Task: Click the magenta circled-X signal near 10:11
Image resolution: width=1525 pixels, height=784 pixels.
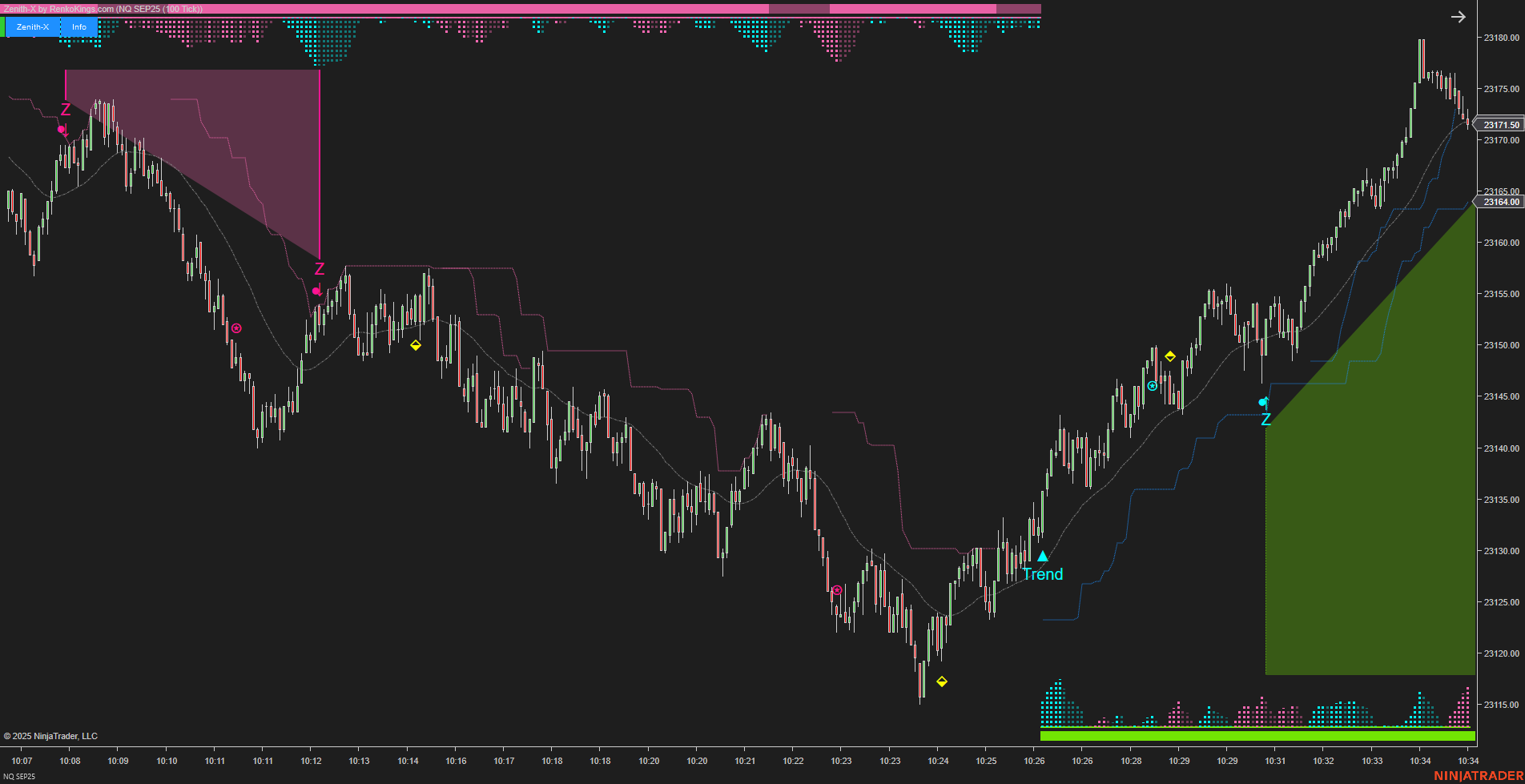Action: pyautogui.click(x=235, y=328)
